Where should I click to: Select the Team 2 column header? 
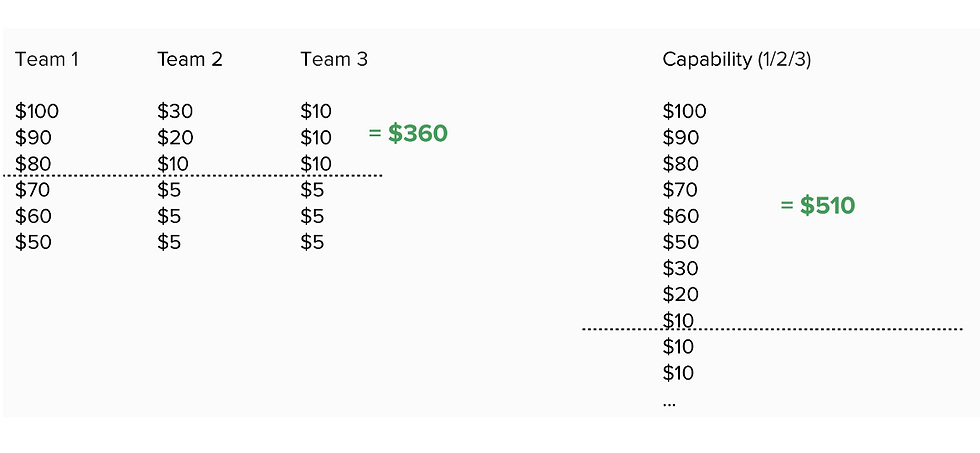189,60
